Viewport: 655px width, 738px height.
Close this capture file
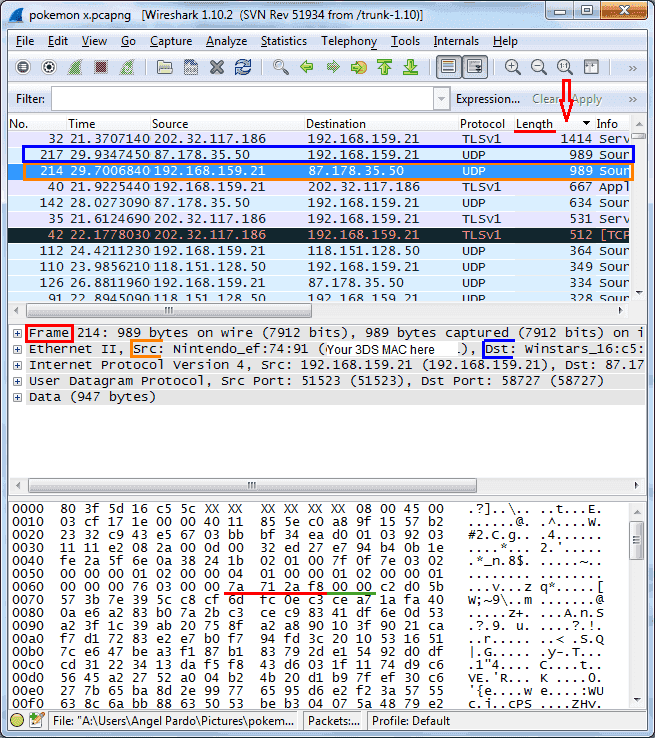[x=216, y=67]
